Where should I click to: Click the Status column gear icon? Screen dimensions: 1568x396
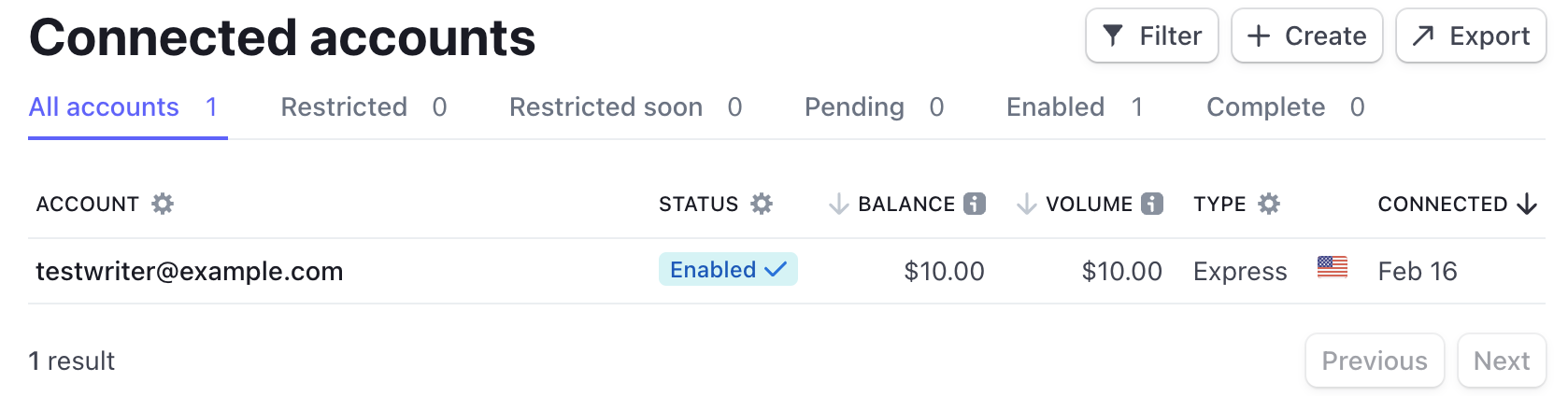[762, 204]
